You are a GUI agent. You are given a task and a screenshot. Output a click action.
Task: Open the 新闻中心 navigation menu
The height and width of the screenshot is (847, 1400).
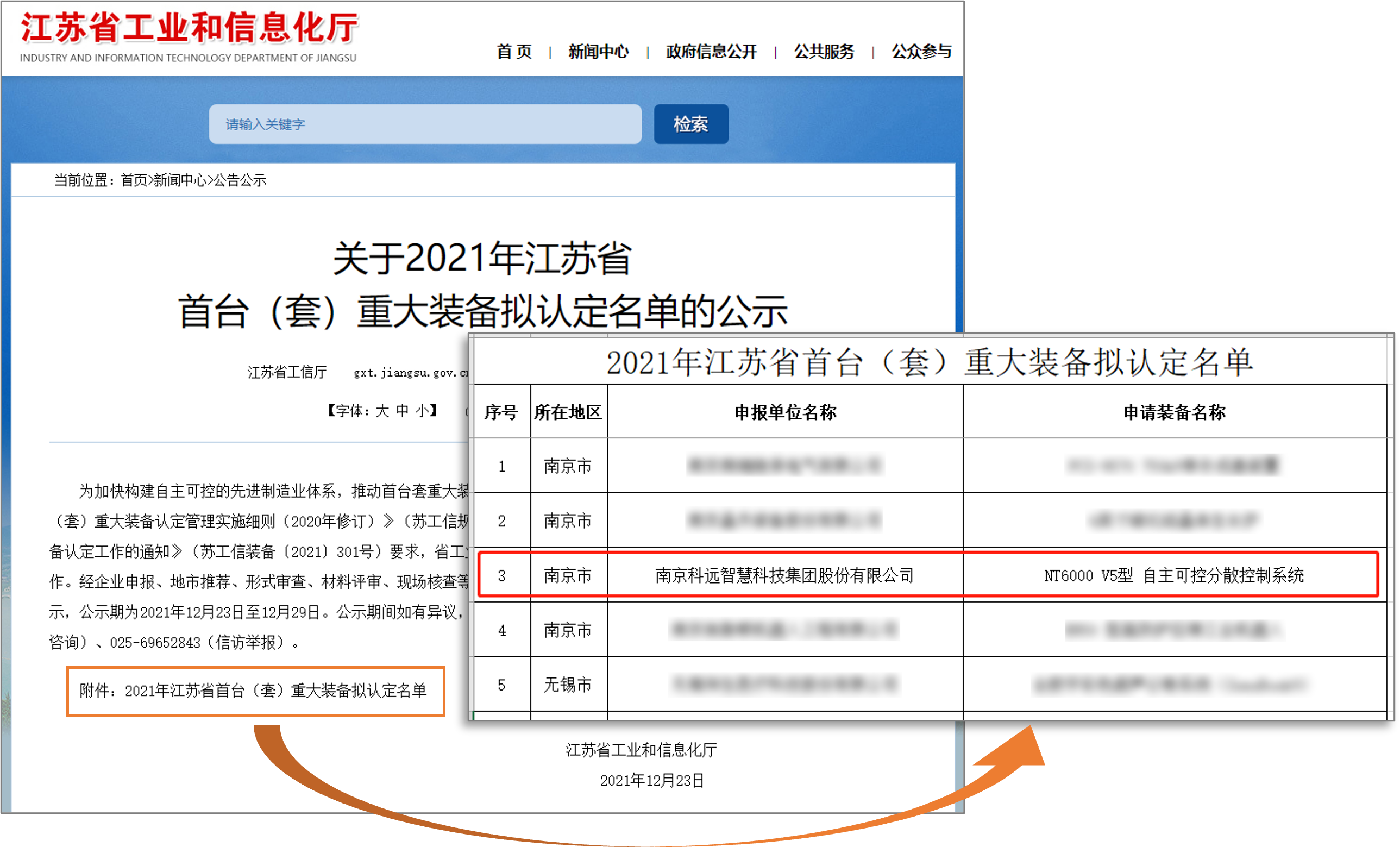tap(598, 52)
